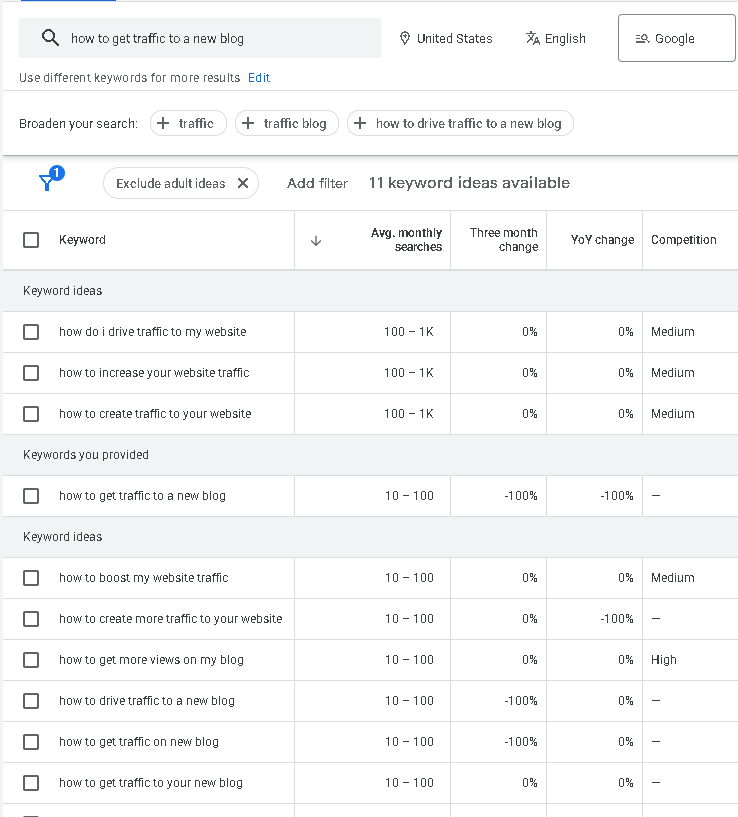Check 'how to create traffic to your website' row

point(31,414)
